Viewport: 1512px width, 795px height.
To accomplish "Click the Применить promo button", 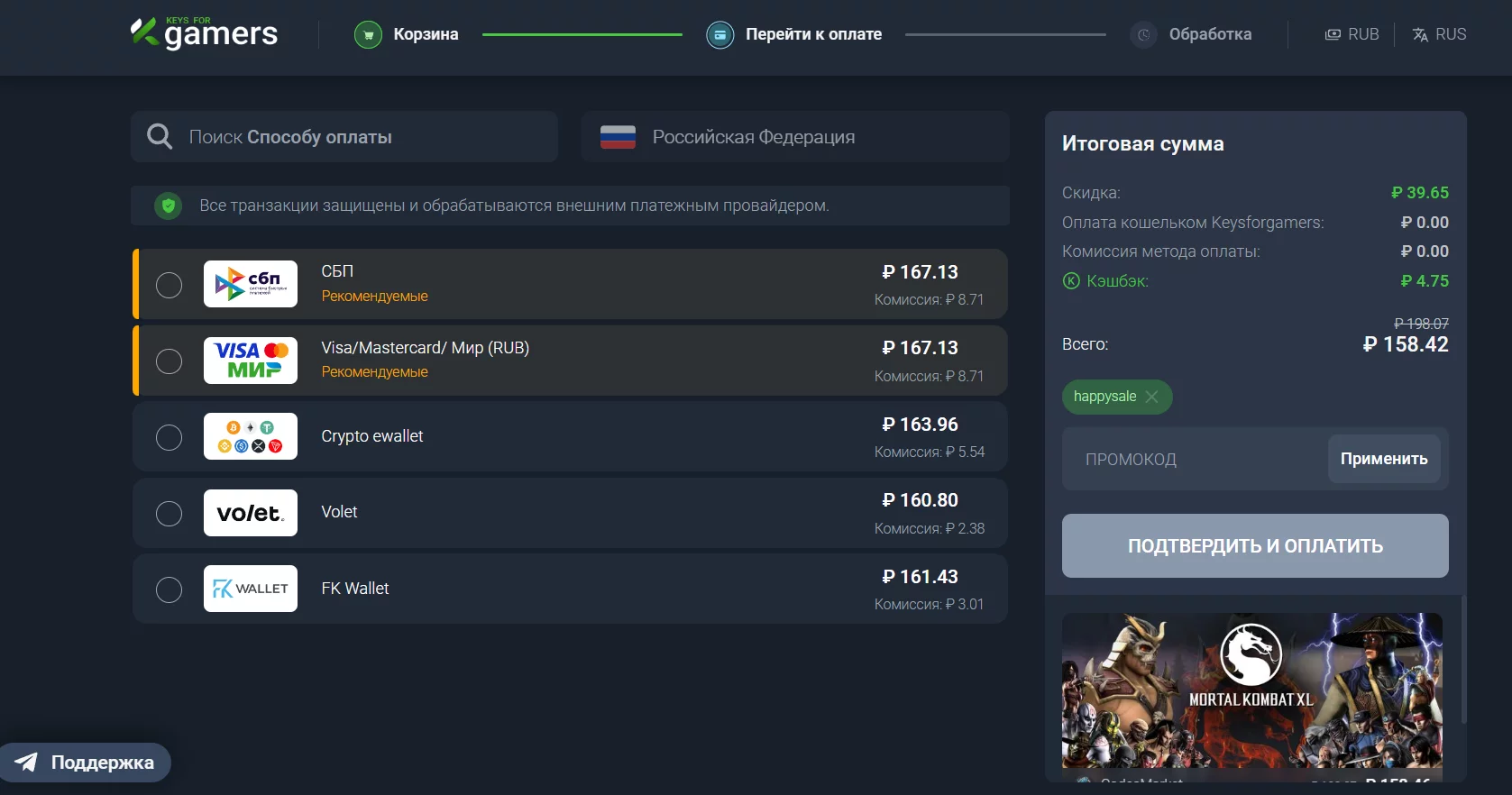I will coord(1383,459).
